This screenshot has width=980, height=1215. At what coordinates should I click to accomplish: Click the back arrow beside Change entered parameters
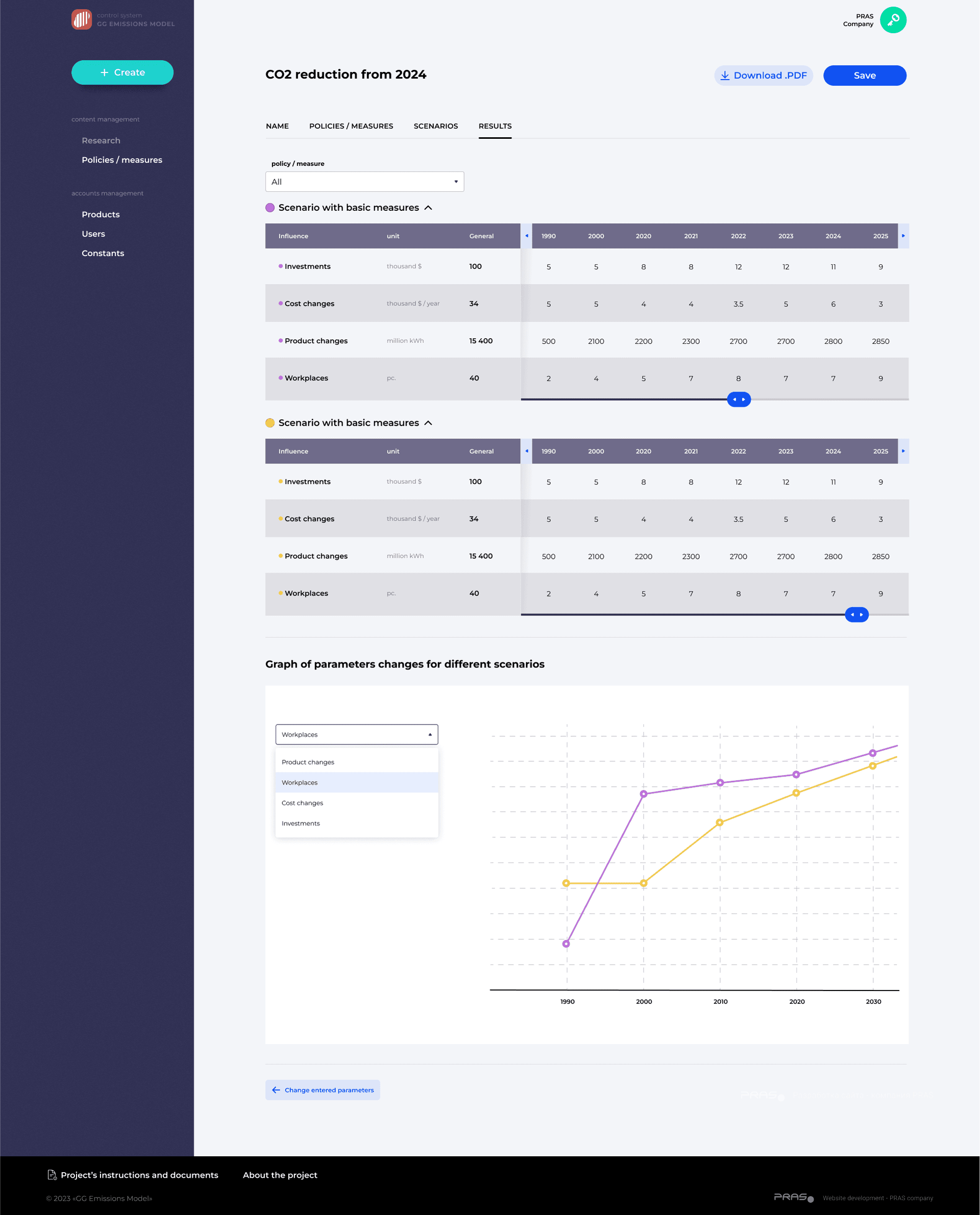[x=276, y=1089]
